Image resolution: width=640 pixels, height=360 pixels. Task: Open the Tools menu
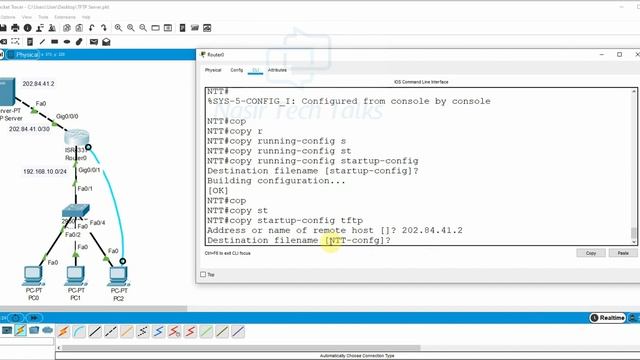[x=43, y=17]
